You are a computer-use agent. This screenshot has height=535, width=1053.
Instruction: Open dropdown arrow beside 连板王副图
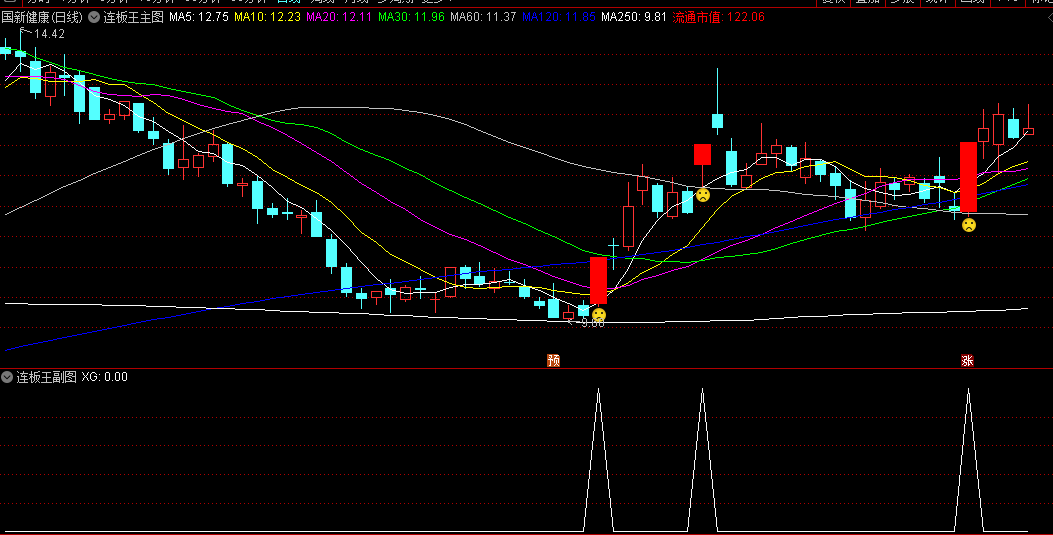click(7, 377)
